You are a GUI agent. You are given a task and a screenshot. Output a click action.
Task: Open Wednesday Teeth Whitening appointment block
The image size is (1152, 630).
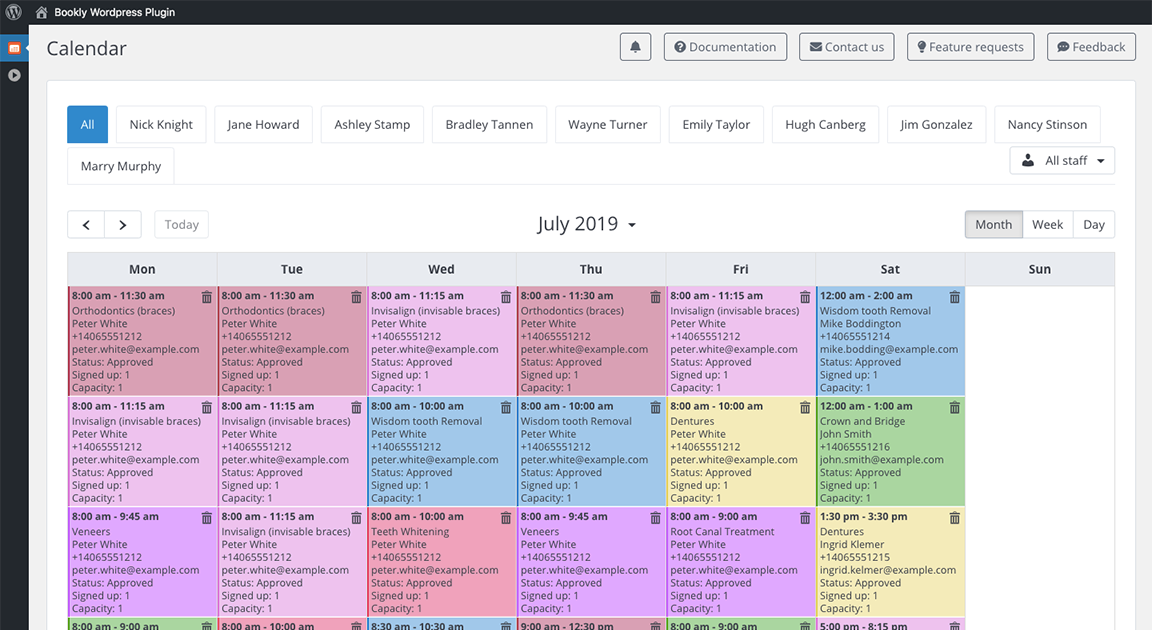(442, 562)
